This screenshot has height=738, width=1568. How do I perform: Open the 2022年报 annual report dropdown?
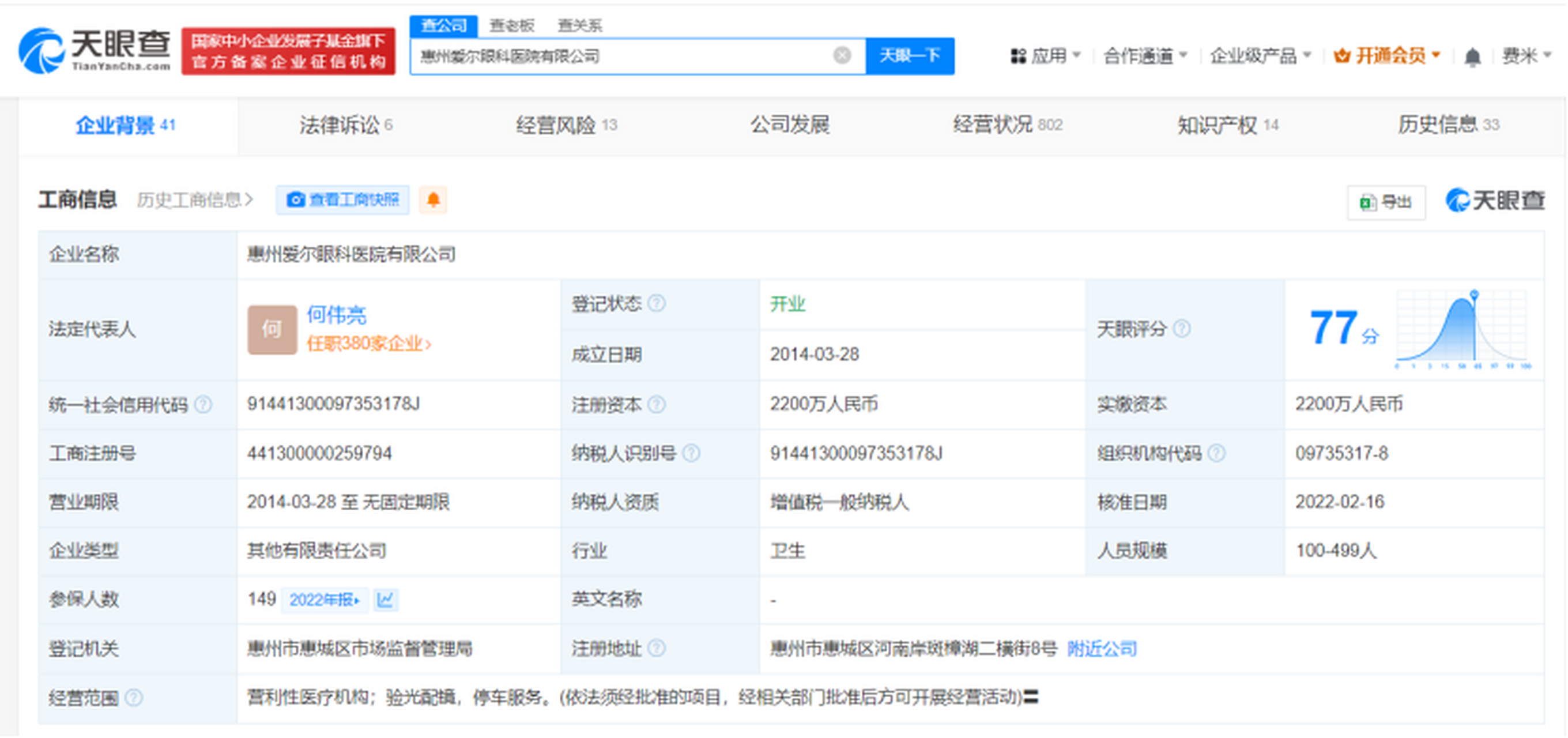point(325,600)
